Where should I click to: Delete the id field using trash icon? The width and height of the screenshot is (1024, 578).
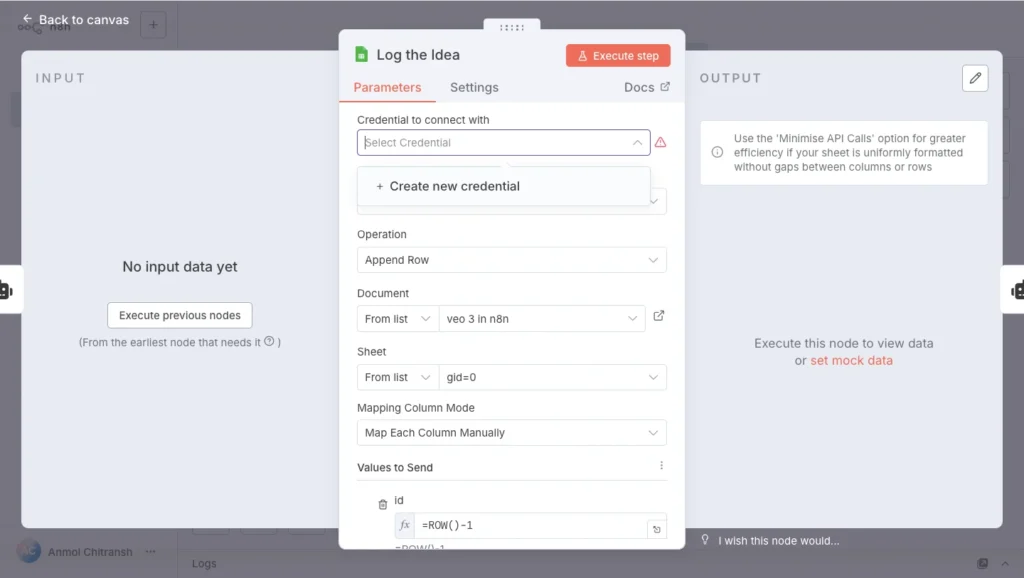pos(382,505)
